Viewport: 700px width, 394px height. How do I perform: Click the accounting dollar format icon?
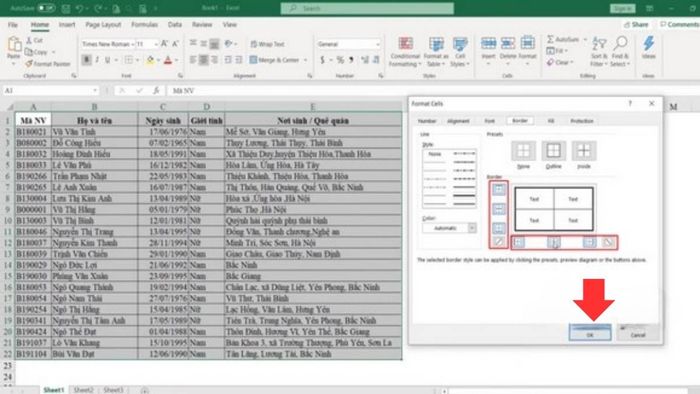point(322,59)
